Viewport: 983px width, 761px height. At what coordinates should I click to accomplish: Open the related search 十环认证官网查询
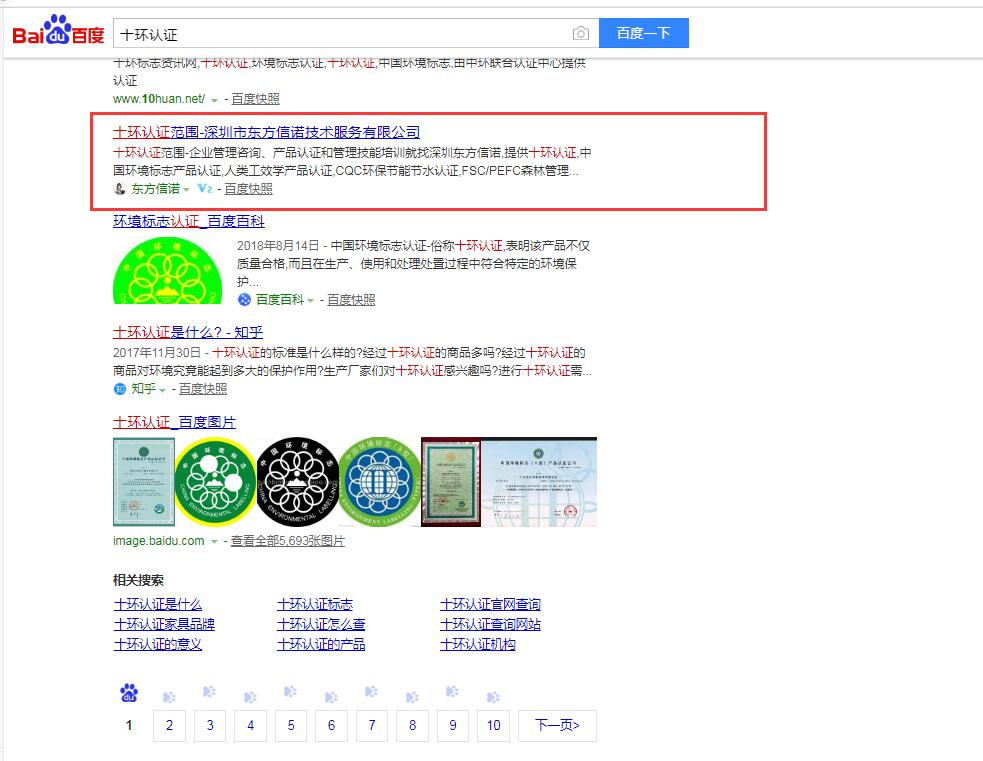pyautogui.click(x=491, y=603)
